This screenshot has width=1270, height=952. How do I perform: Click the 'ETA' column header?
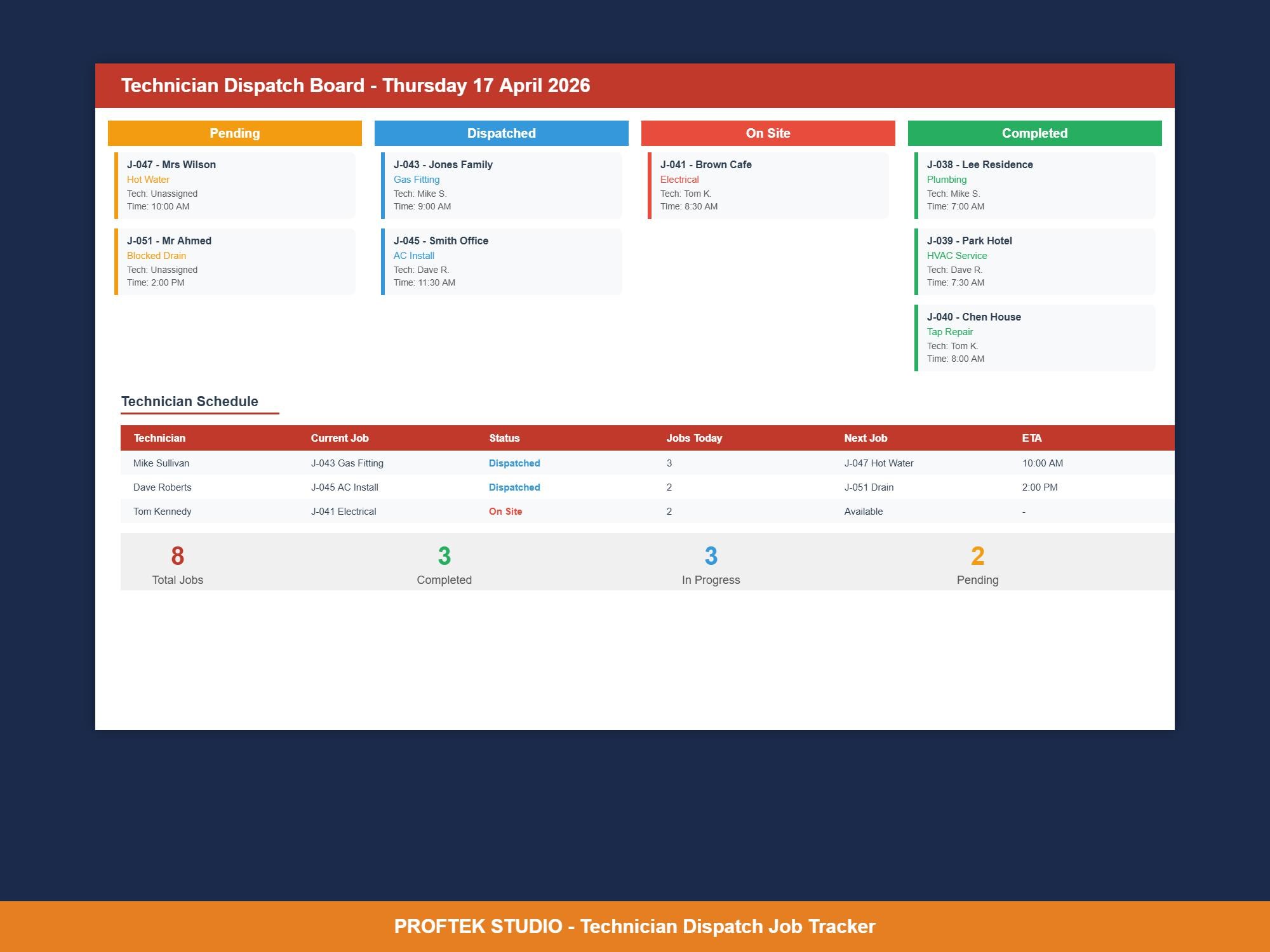click(1032, 438)
